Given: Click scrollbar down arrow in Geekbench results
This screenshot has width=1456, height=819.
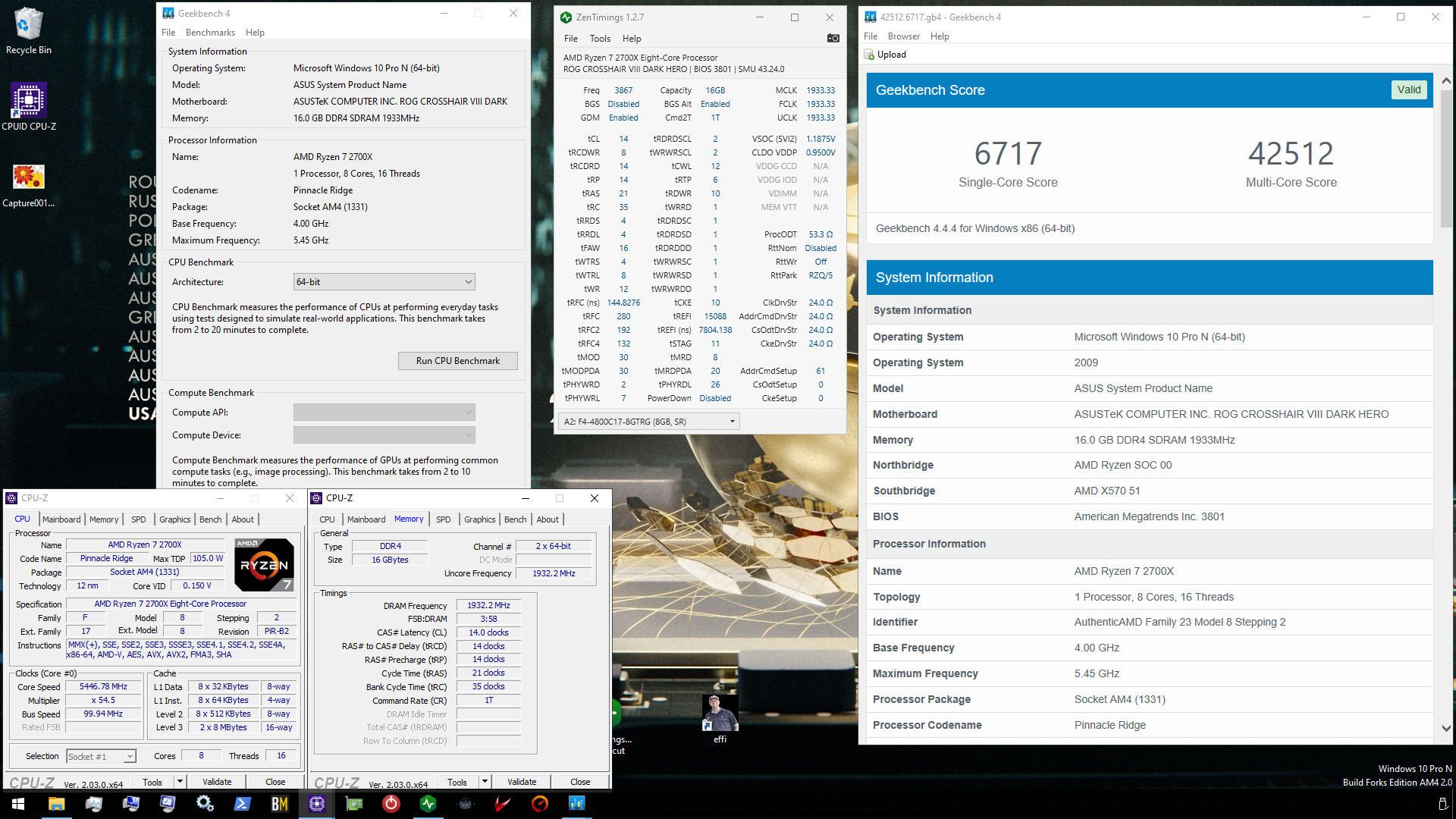Looking at the screenshot, I should click(x=1446, y=728).
